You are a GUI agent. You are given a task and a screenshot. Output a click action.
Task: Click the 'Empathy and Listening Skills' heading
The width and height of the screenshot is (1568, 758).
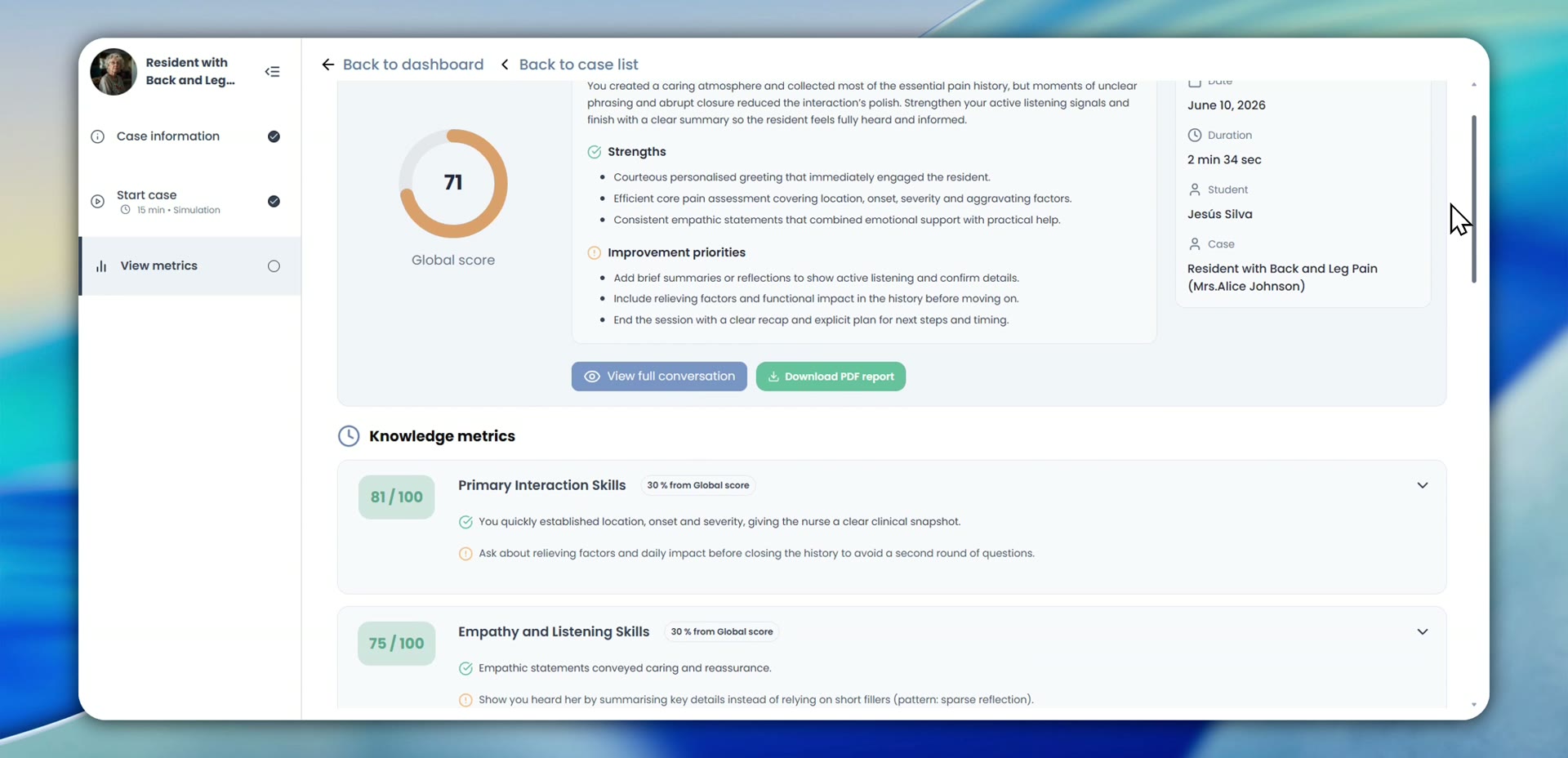[554, 632]
